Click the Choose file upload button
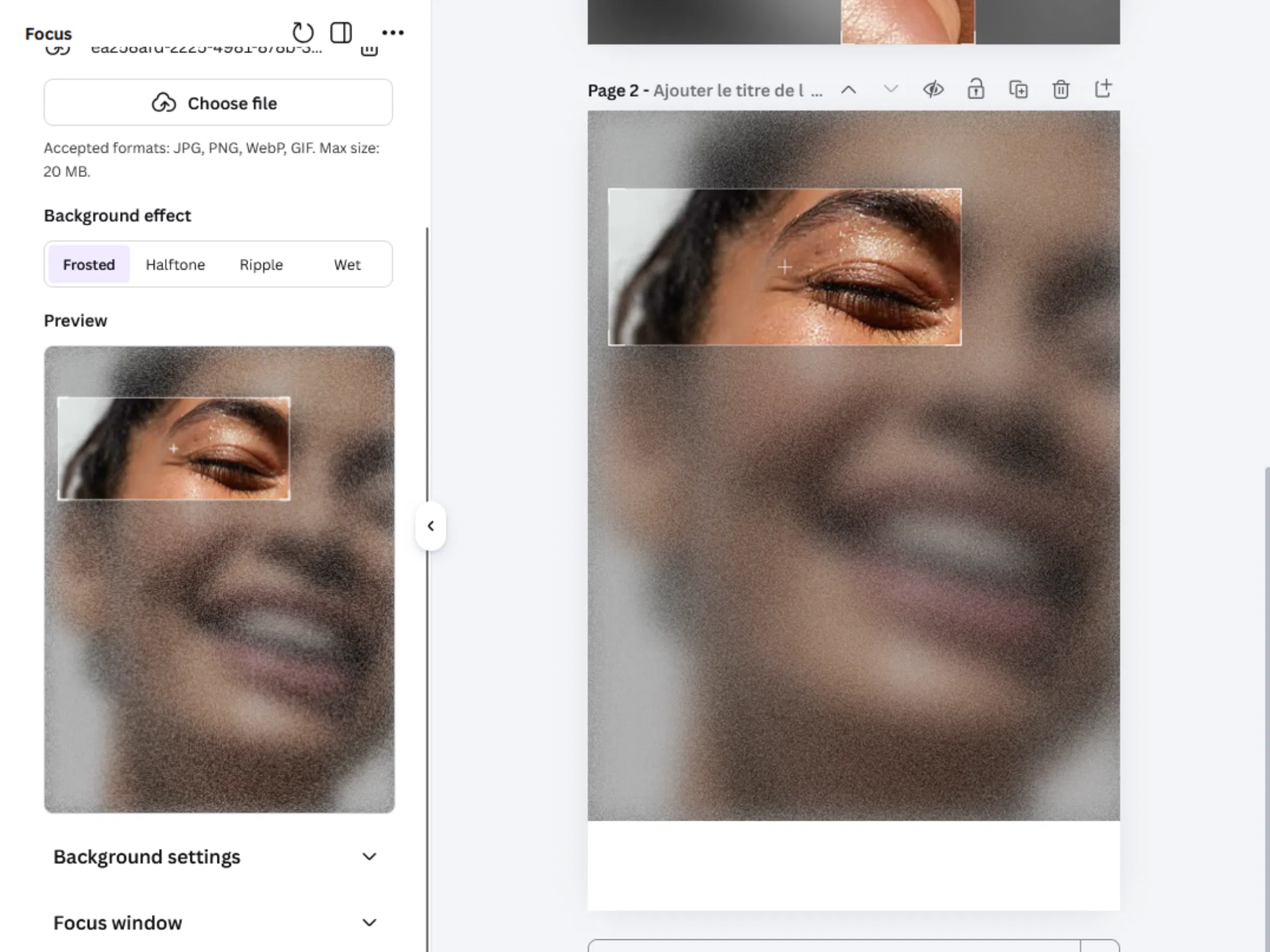The height and width of the screenshot is (952, 1270). click(x=218, y=103)
